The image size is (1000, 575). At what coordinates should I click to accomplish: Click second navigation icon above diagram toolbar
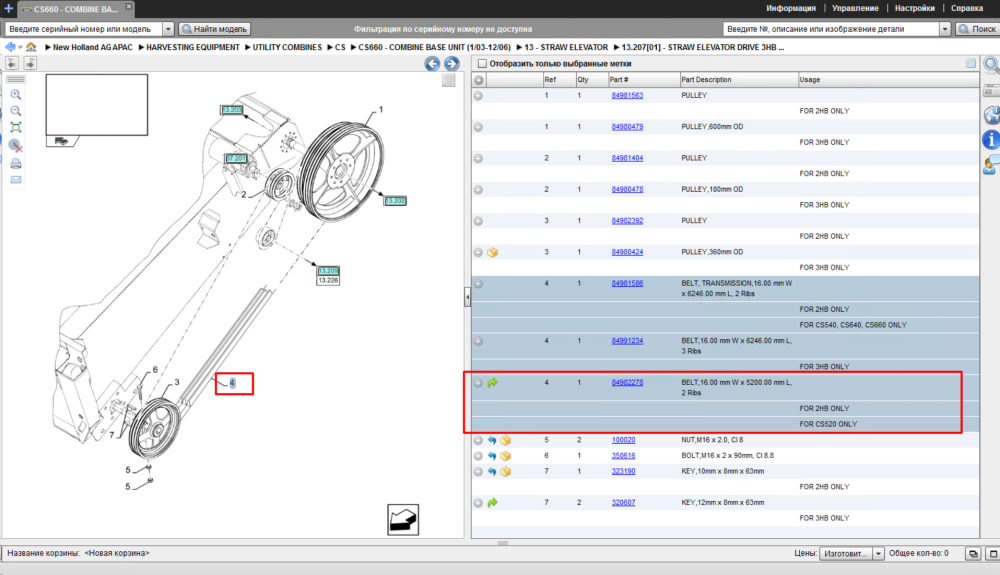(30, 63)
